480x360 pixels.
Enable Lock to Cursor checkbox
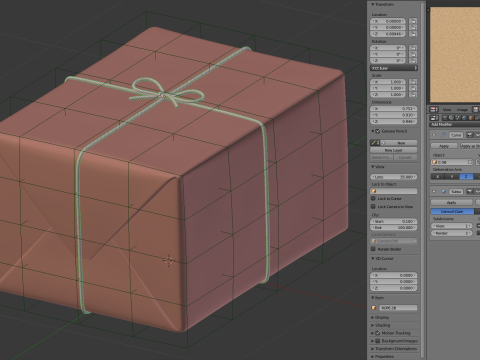[374, 198]
